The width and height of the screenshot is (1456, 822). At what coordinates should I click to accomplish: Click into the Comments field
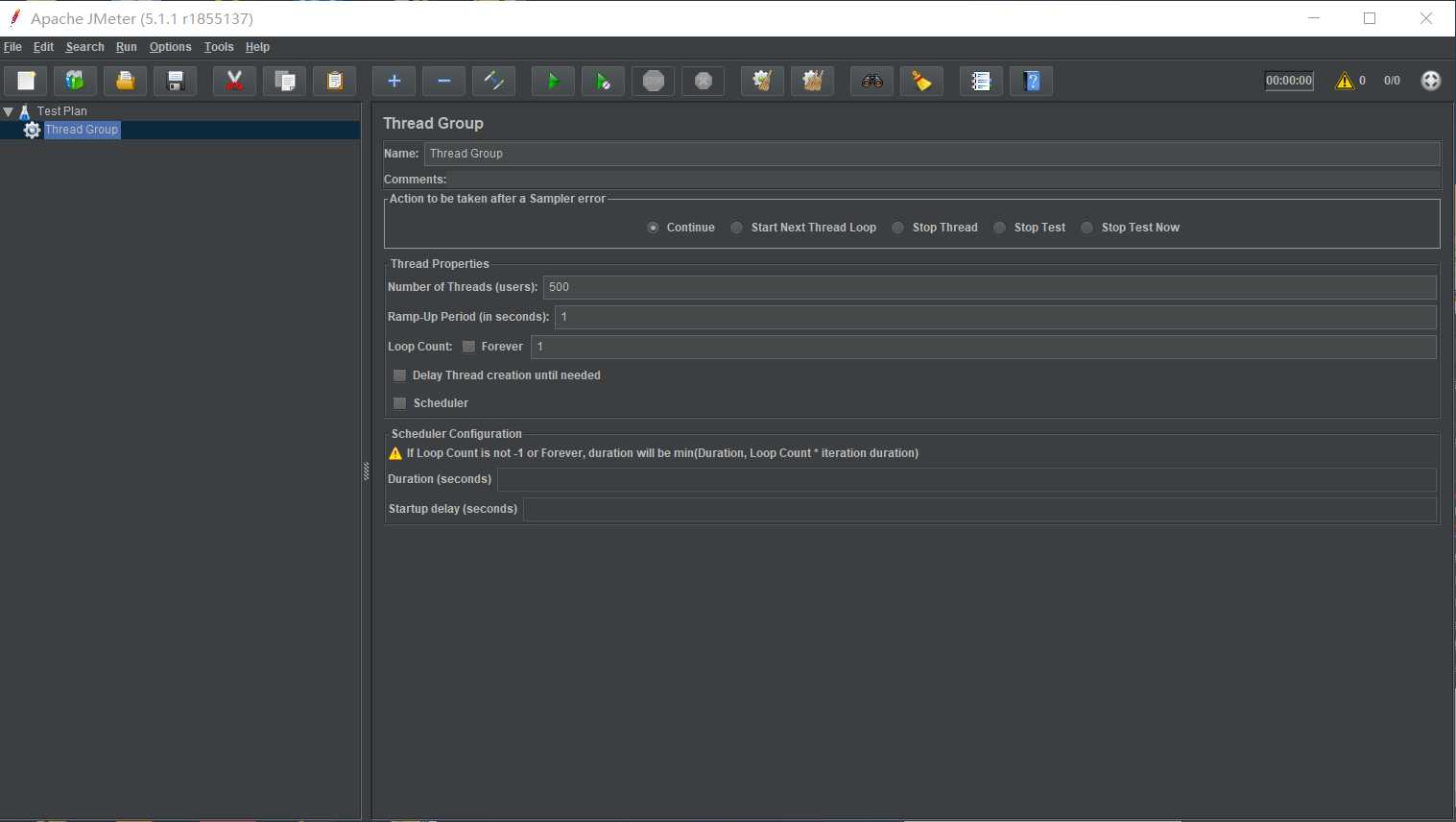944,180
